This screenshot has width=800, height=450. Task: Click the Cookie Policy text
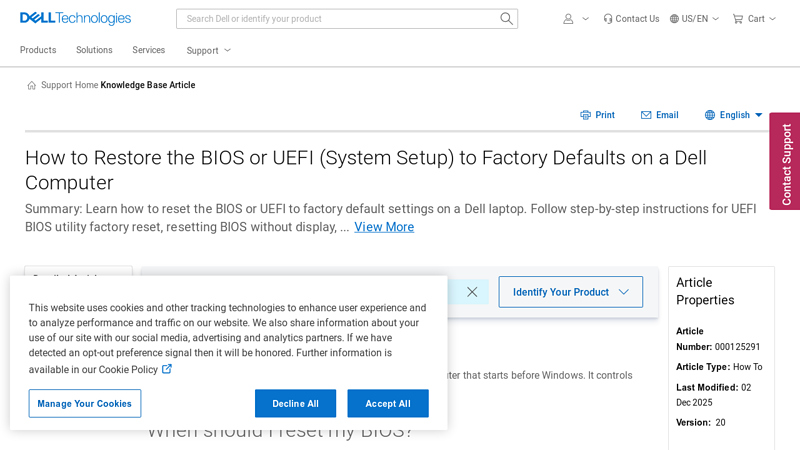click(128, 369)
